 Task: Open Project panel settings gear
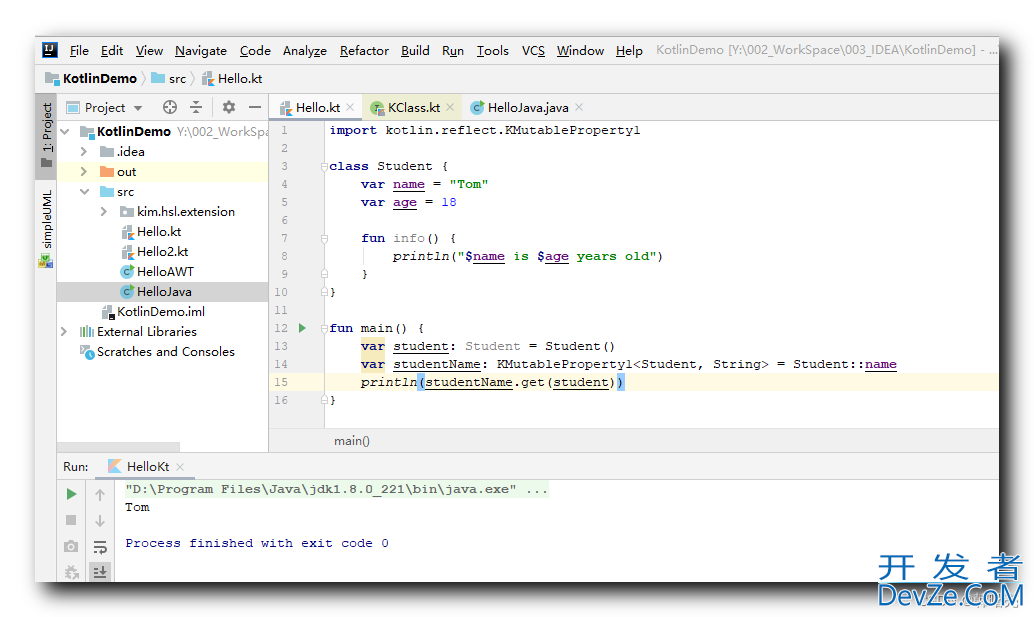tap(228, 107)
